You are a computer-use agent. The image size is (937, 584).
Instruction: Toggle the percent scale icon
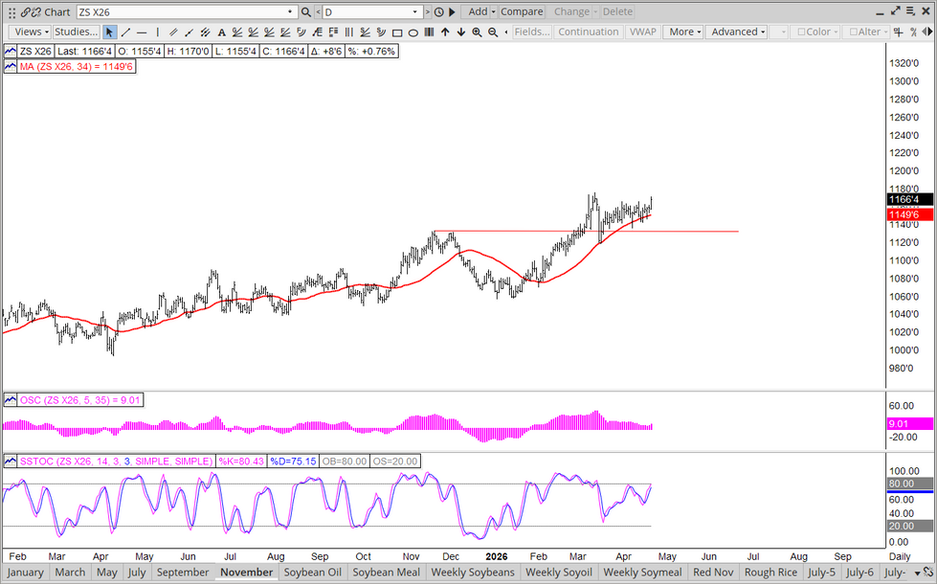914,32
